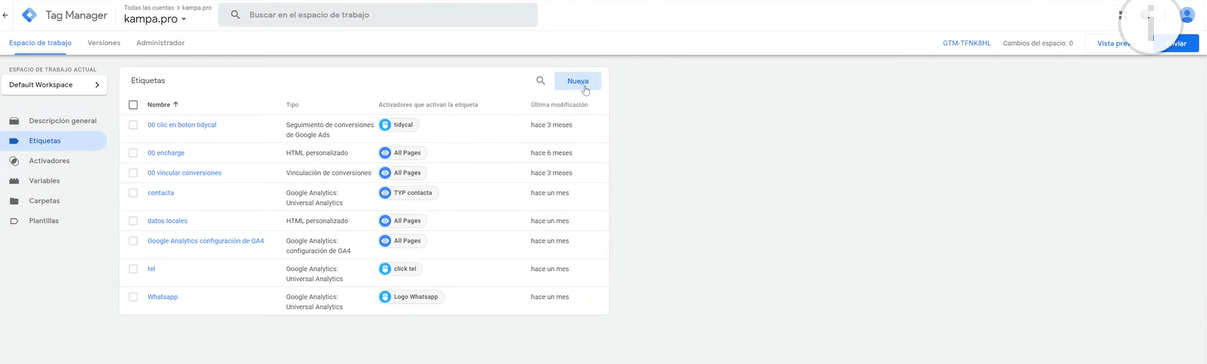Open the kampa.pro container dropdown
This screenshot has width=1207, height=364.
[x=155, y=19]
